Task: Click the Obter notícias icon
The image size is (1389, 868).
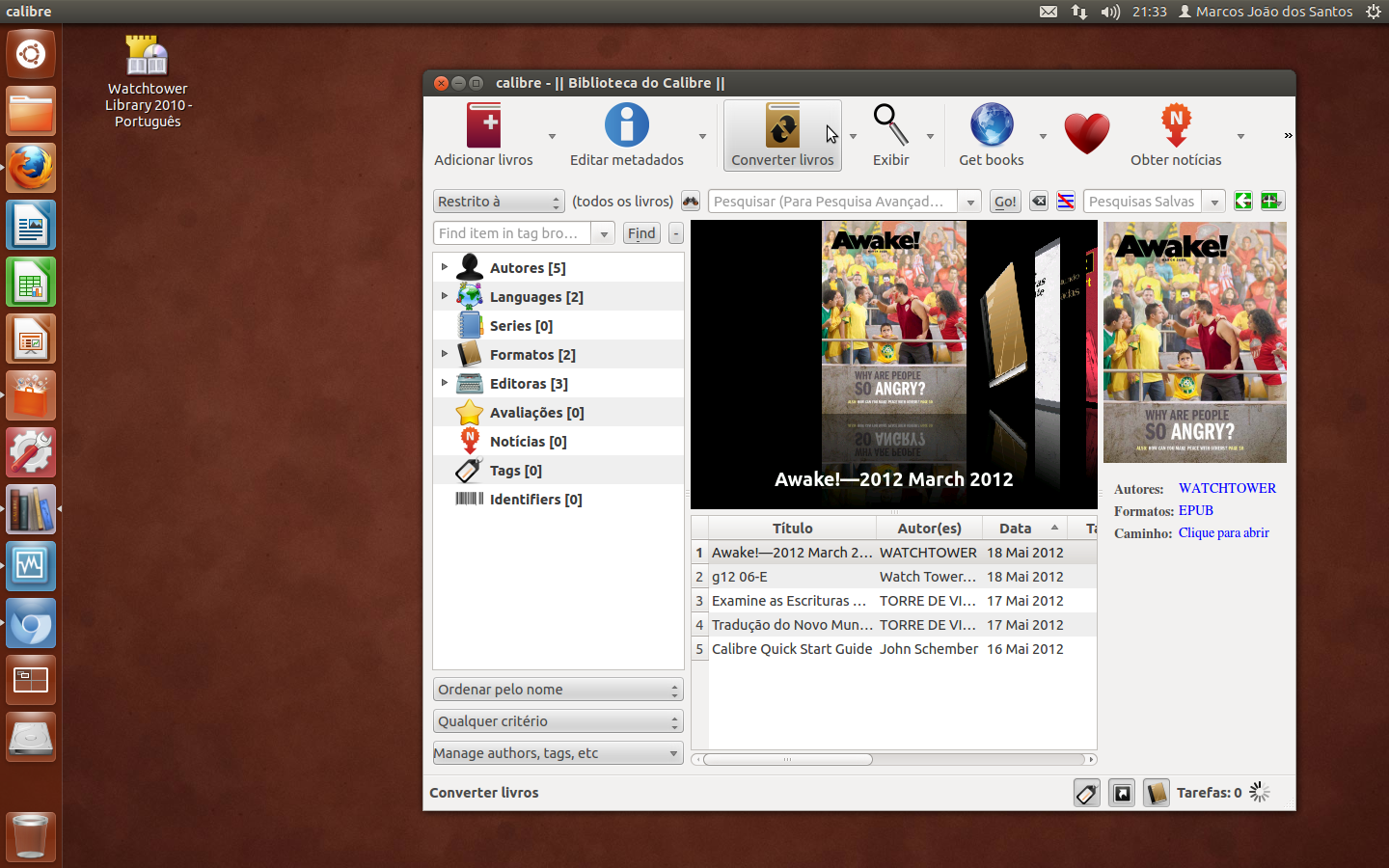Action: pyautogui.click(x=1175, y=125)
